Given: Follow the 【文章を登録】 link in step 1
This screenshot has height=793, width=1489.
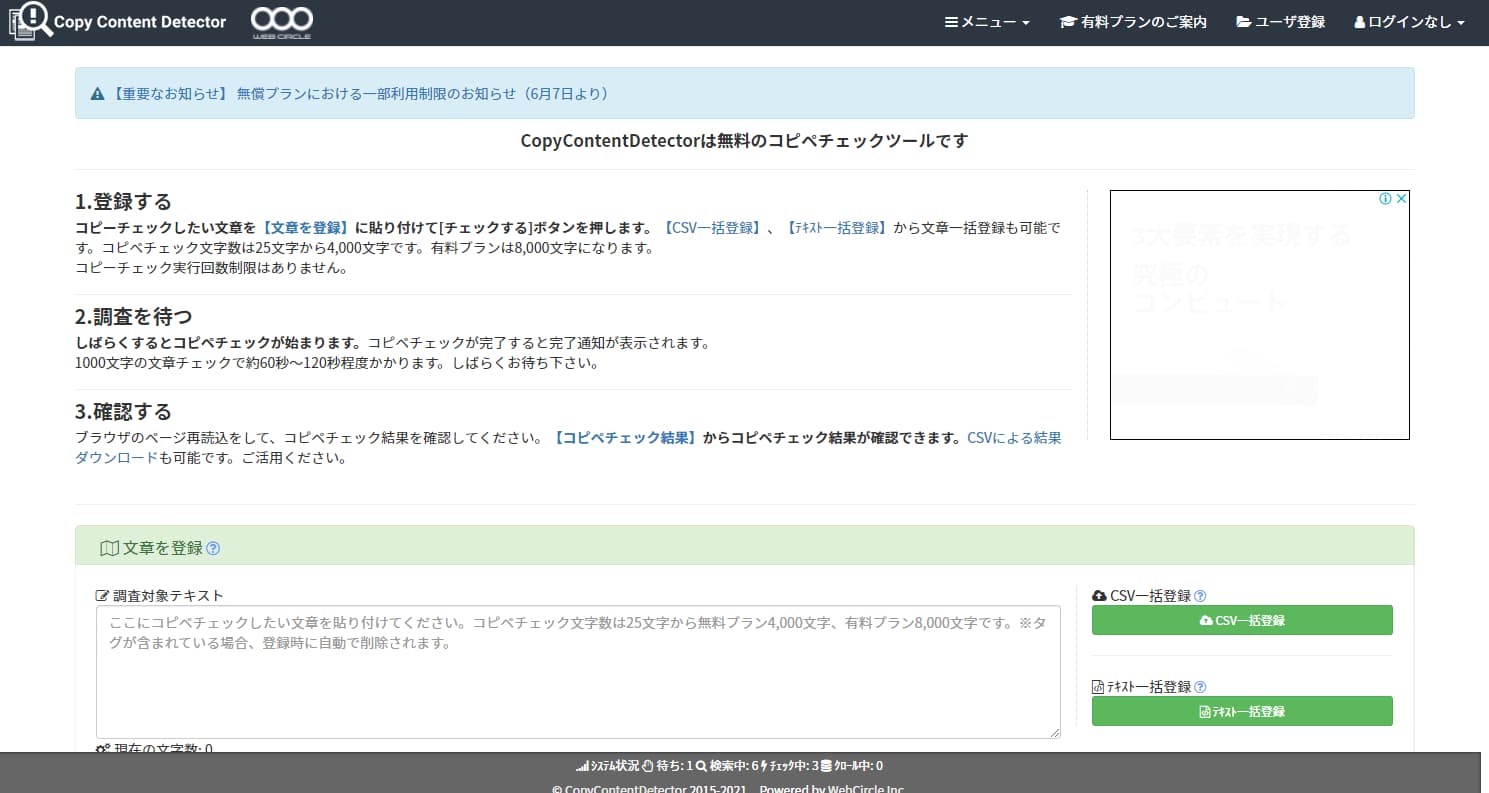Looking at the screenshot, I should point(305,227).
